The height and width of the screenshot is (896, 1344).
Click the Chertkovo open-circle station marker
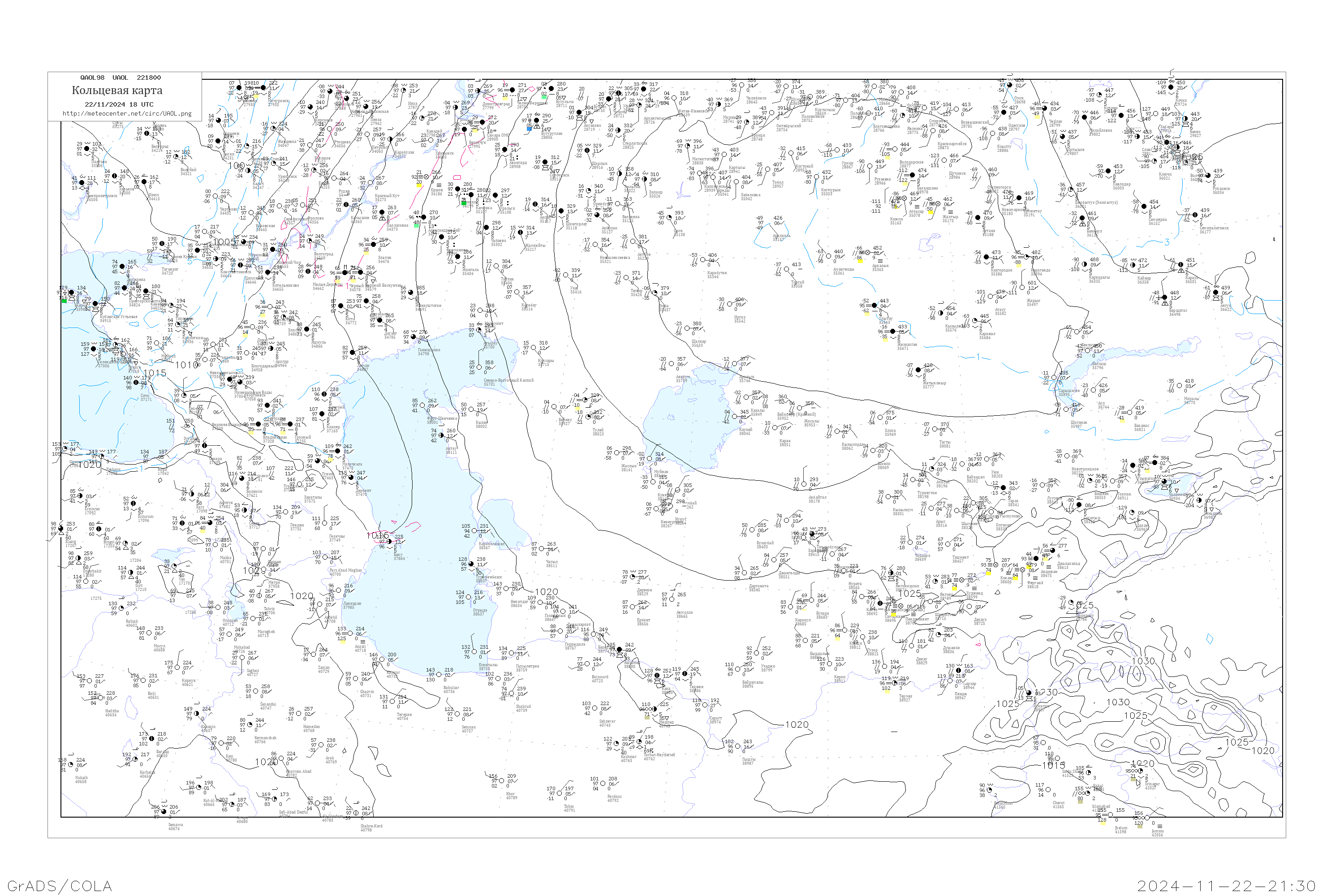[x=215, y=196]
